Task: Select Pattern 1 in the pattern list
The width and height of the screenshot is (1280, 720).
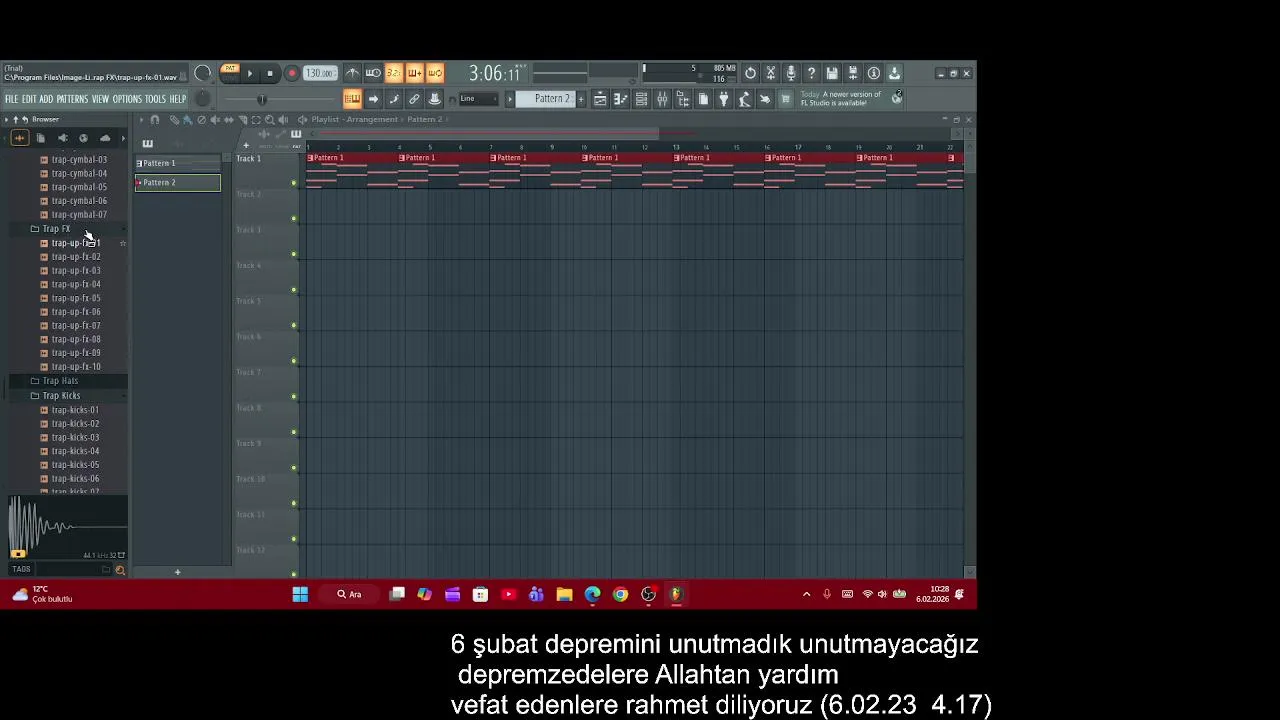Action: 178,163
